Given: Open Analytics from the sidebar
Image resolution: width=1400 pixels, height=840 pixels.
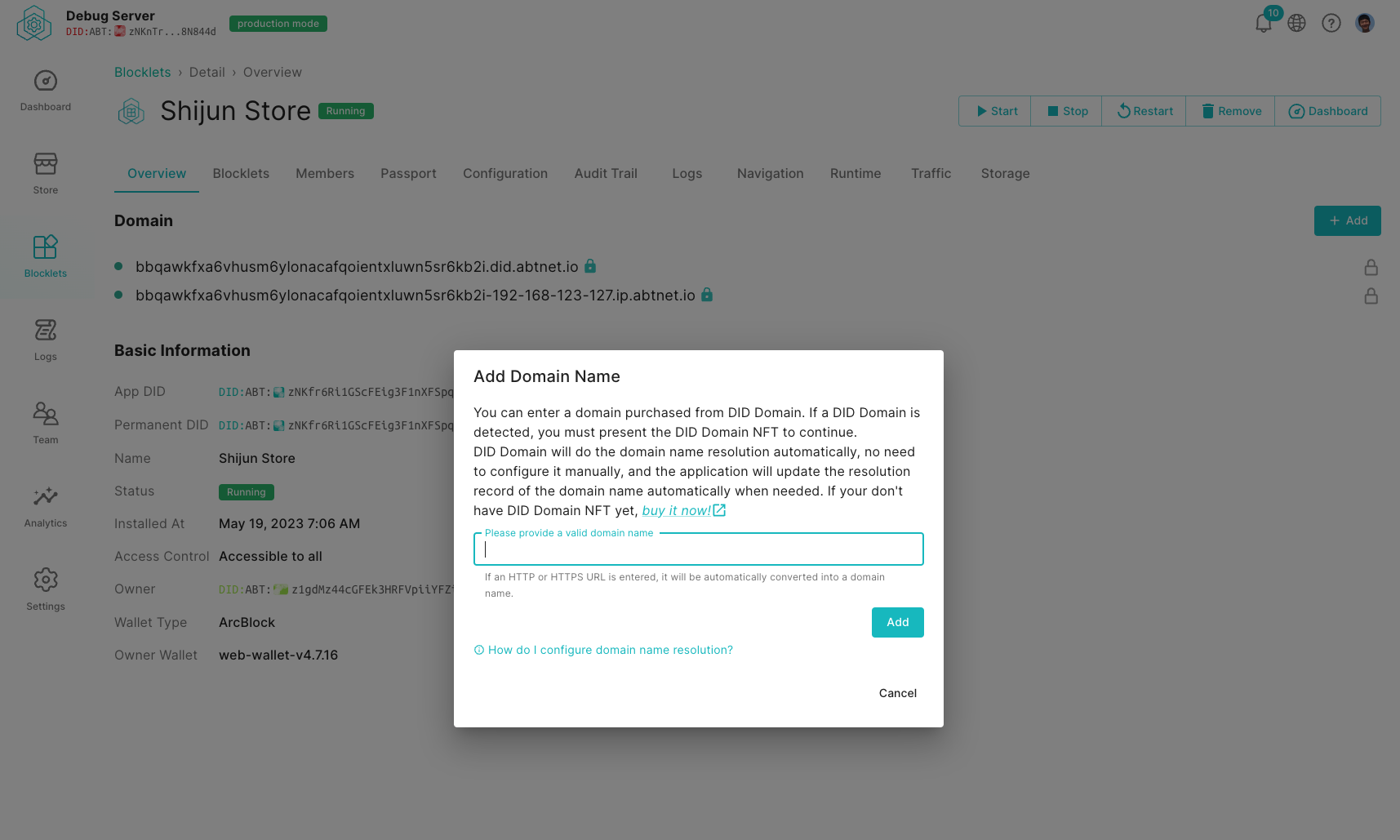Looking at the screenshot, I should 45,506.
